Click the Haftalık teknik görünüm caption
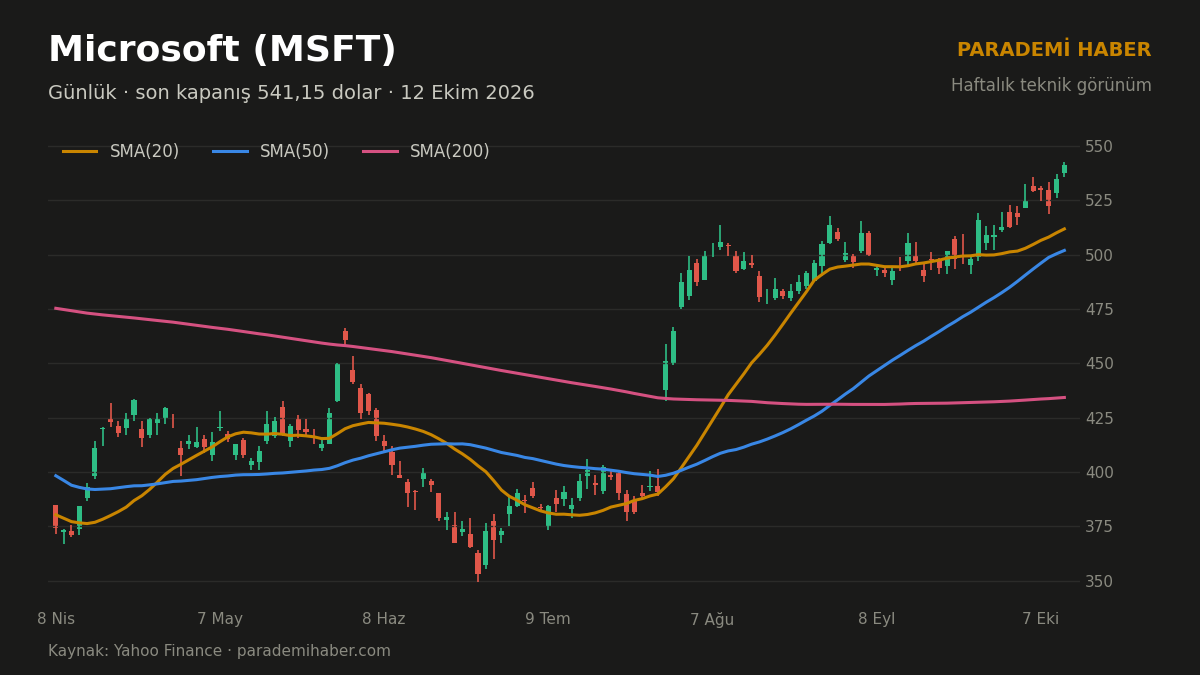1200x675 pixels. pos(1051,86)
